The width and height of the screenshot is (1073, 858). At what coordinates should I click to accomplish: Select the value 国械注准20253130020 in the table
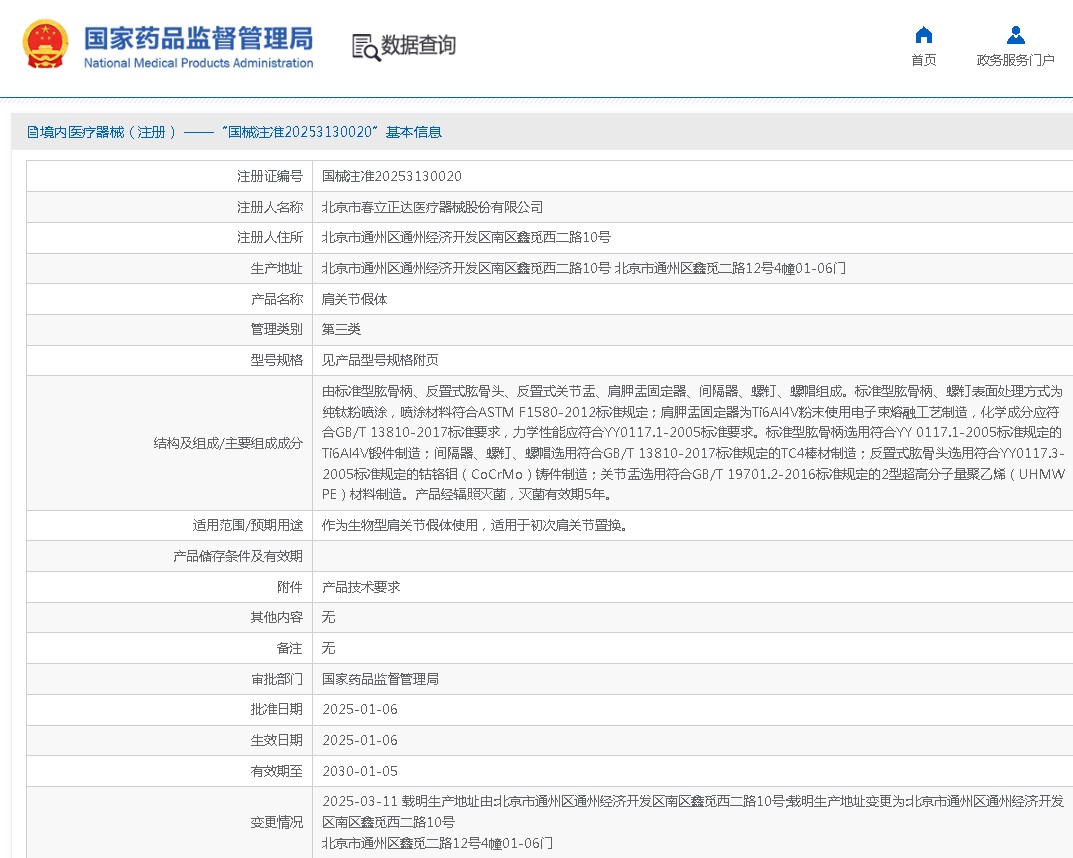(x=391, y=177)
